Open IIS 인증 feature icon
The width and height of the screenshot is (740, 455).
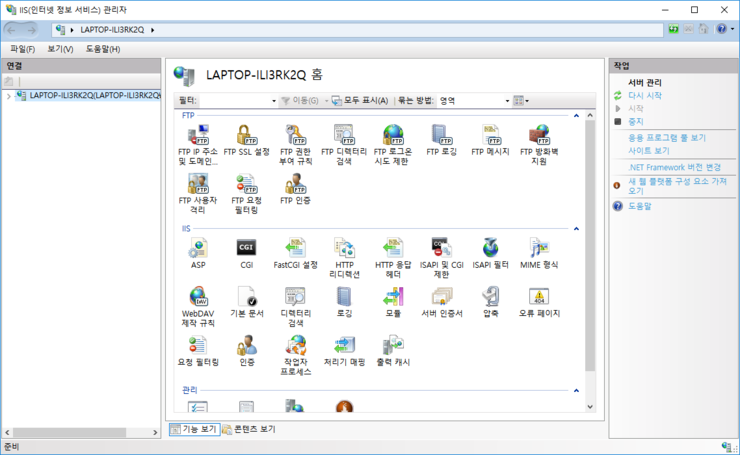[246, 351]
